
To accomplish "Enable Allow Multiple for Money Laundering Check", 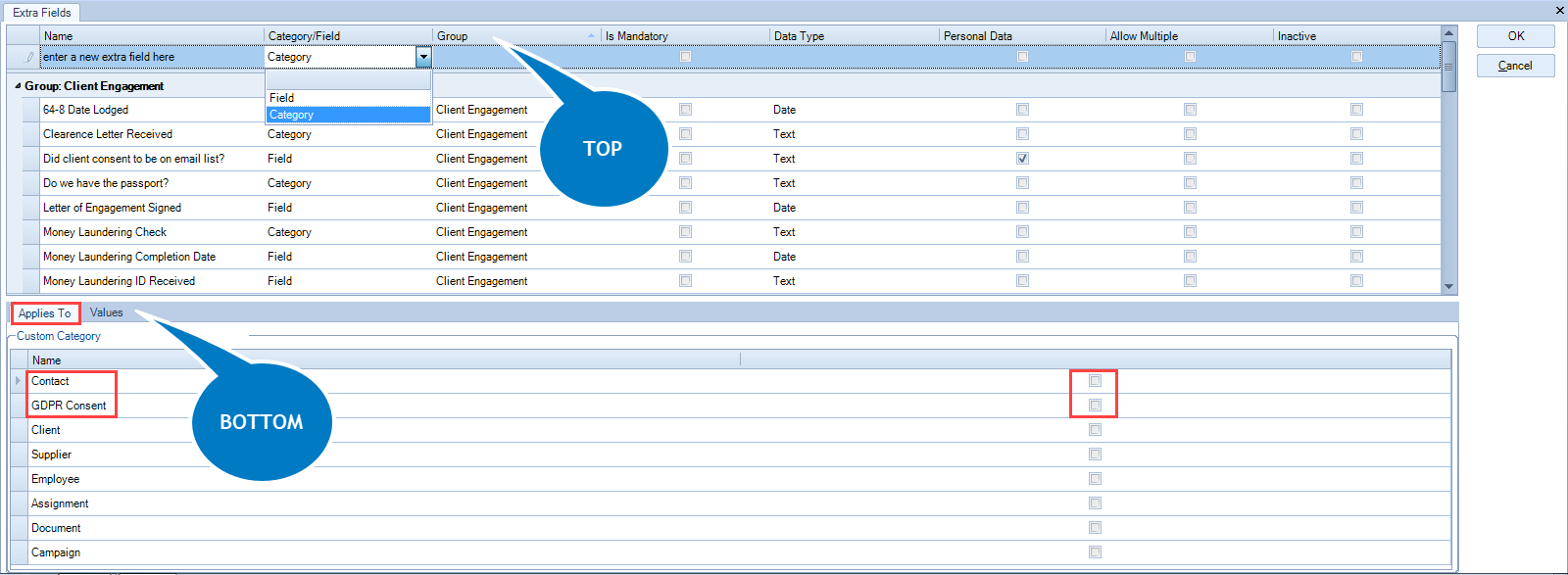I will (1190, 232).
